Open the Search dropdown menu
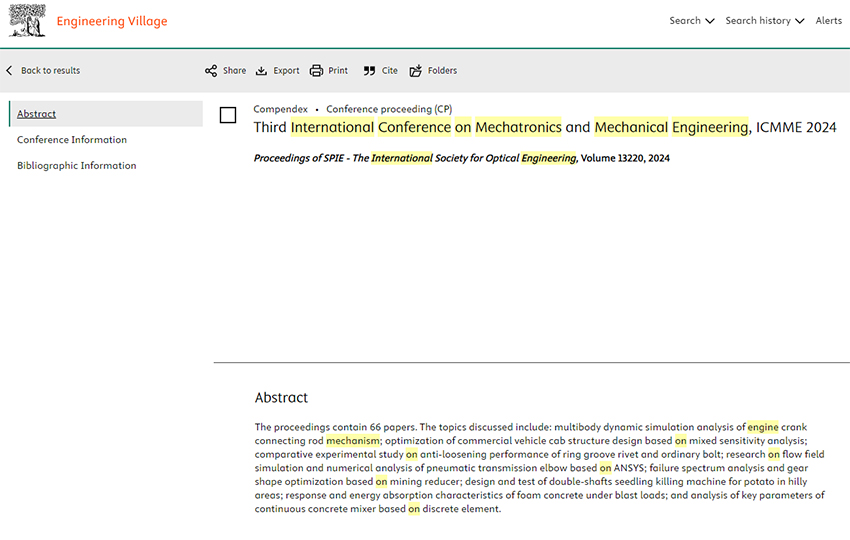 point(692,21)
